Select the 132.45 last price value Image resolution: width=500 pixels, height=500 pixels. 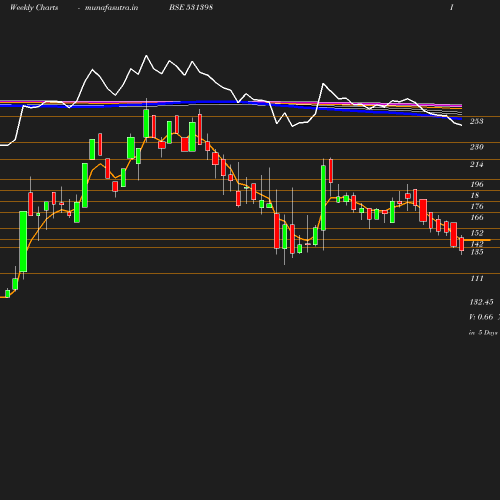click(x=481, y=302)
